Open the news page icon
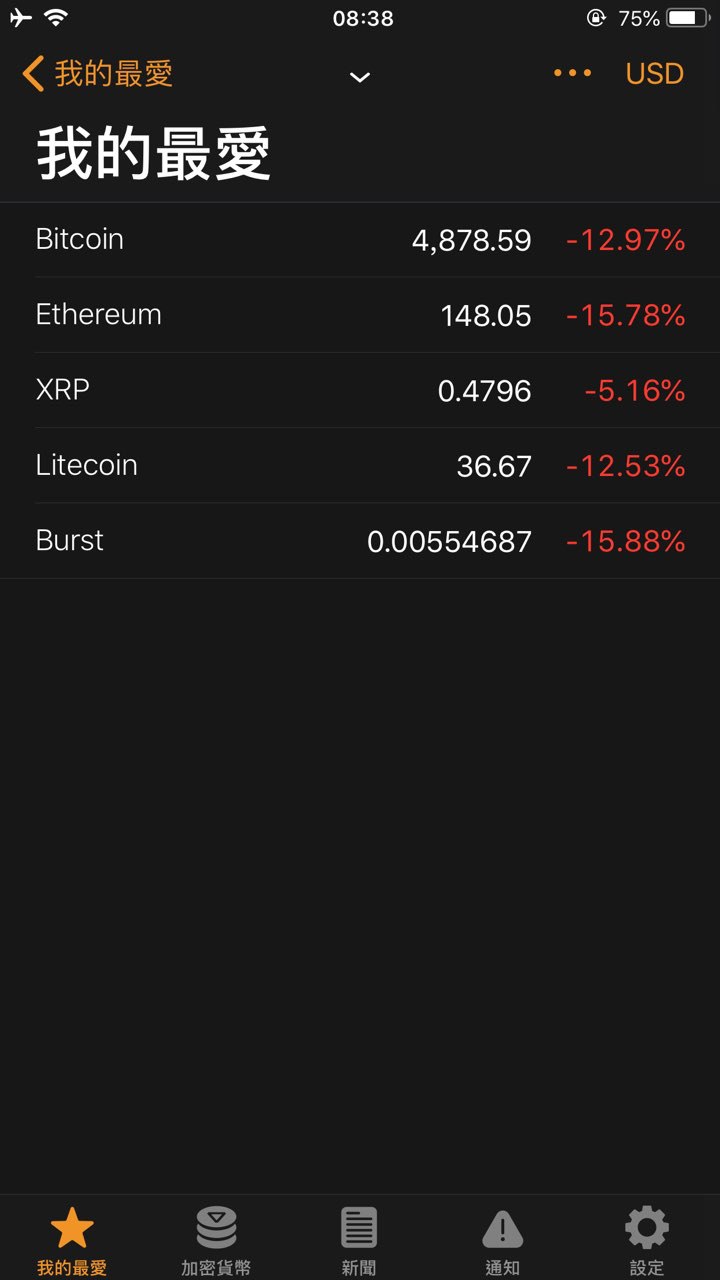The width and height of the screenshot is (720, 1280). [359, 1228]
